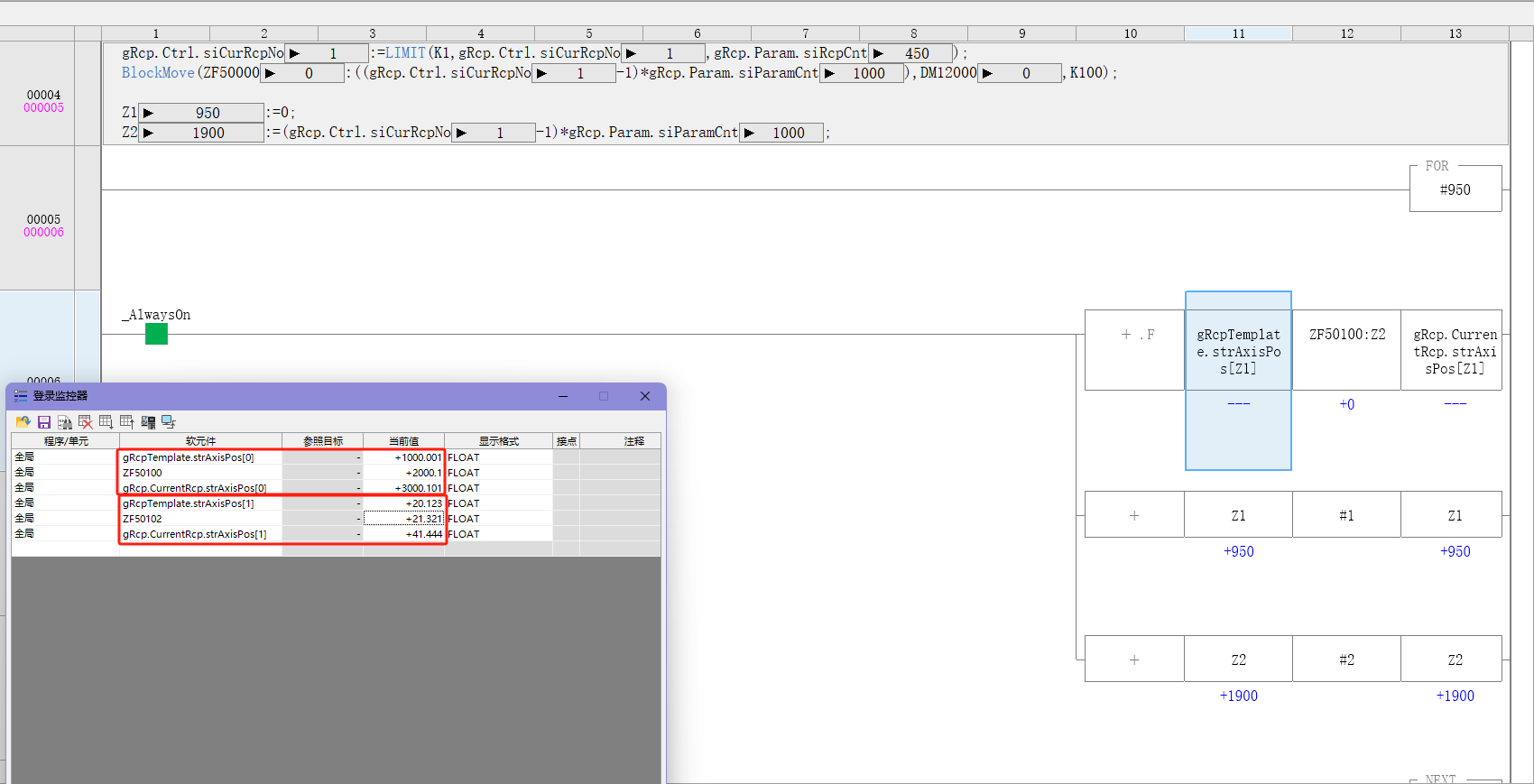Select column 11 header in ladder editor

[1238, 33]
